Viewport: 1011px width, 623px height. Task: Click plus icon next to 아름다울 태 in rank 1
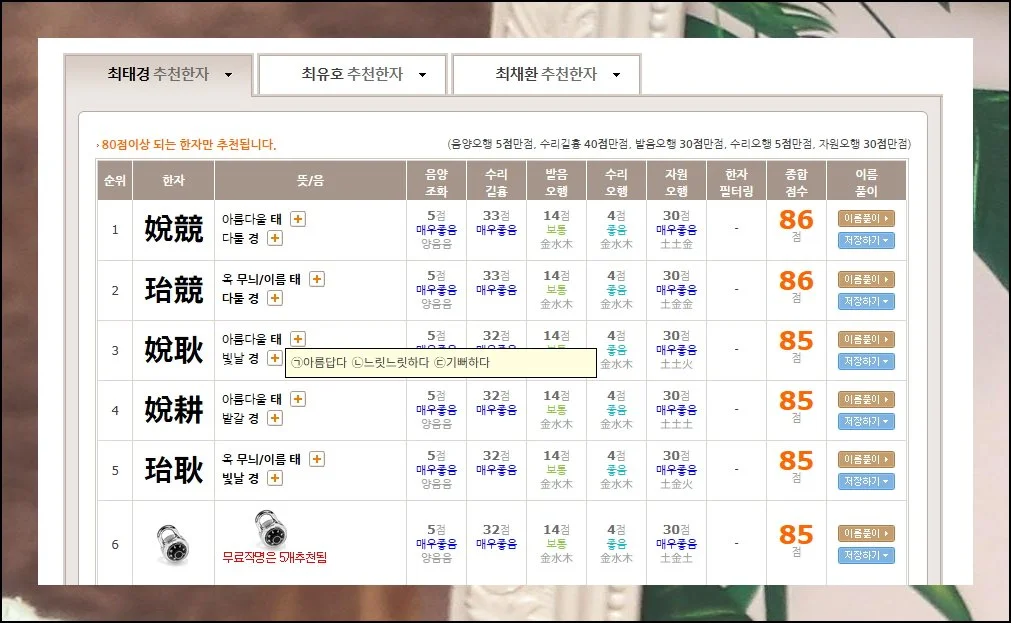[298, 219]
